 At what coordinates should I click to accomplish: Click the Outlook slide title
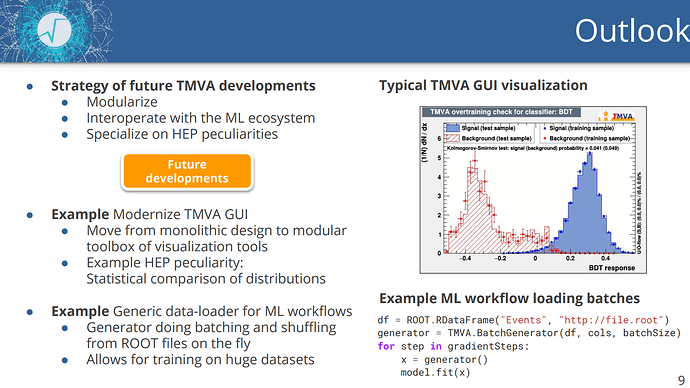tap(631, 31)
